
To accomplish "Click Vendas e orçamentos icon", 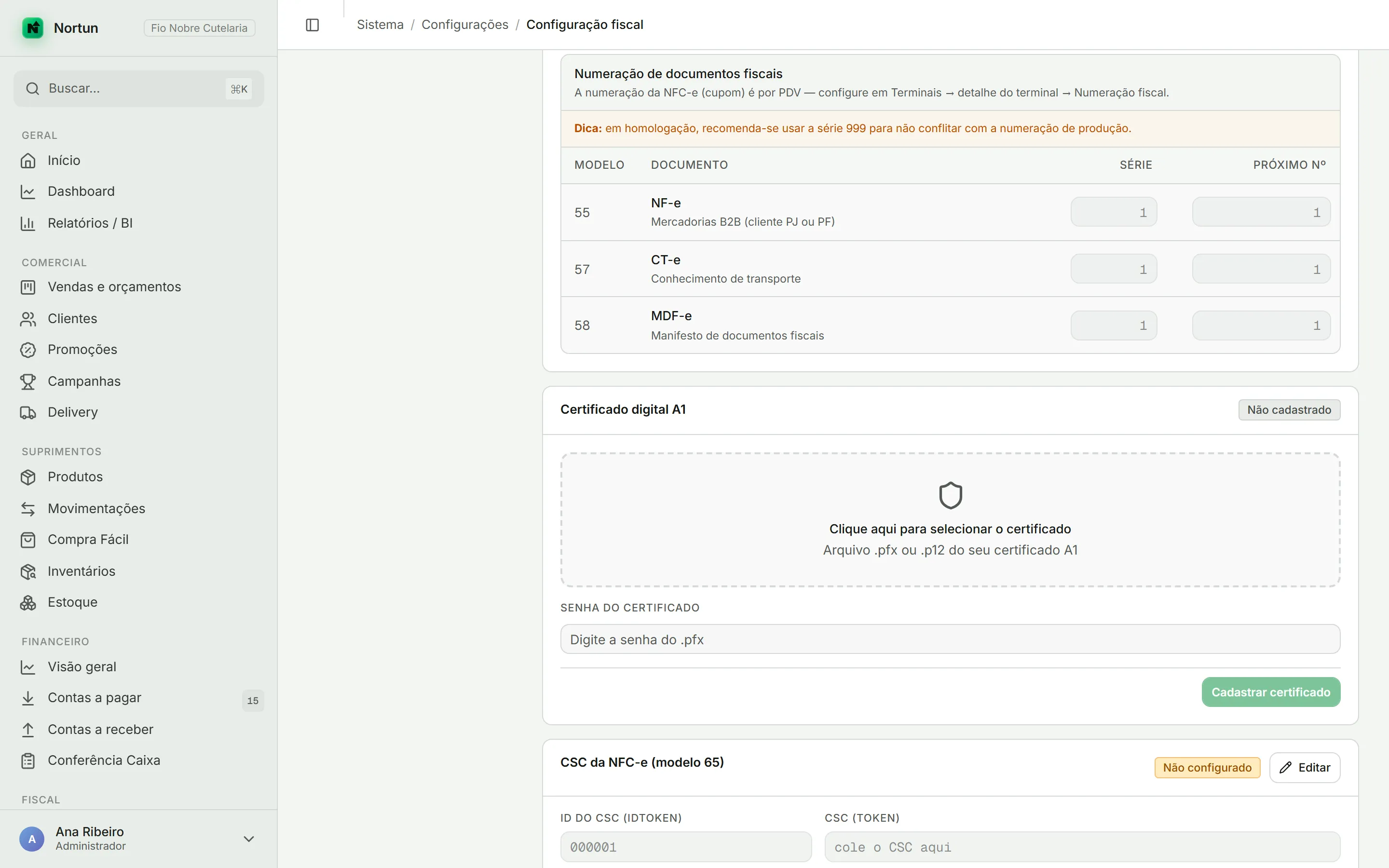I will (x=28, y=286).
